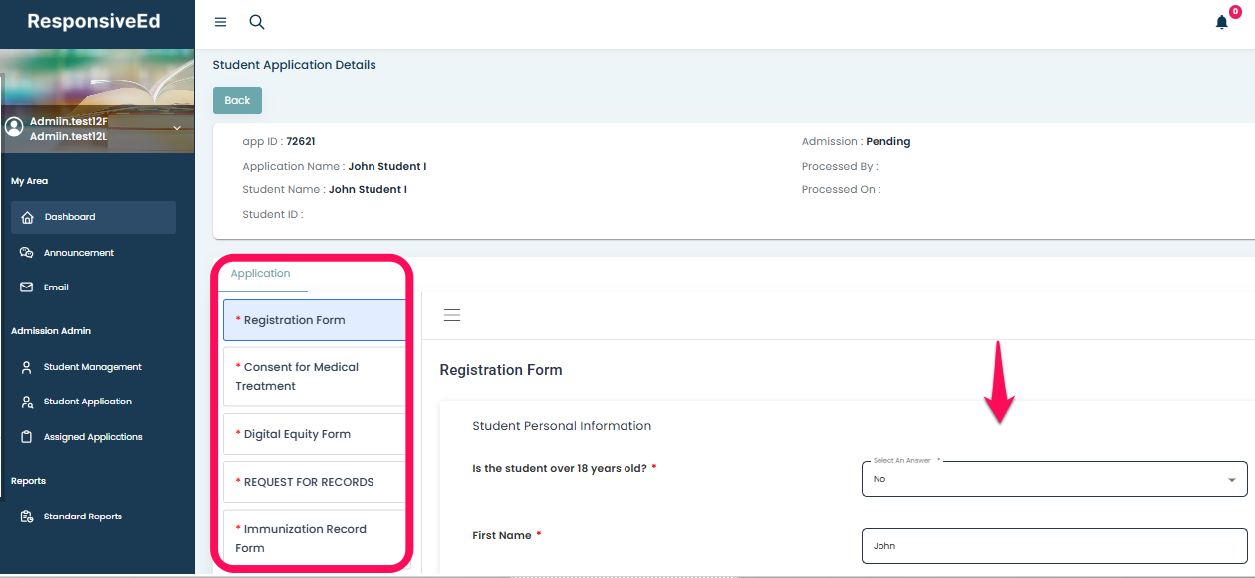Select the REQUEST FOR RECORDS form

click(x=313, y=482)
